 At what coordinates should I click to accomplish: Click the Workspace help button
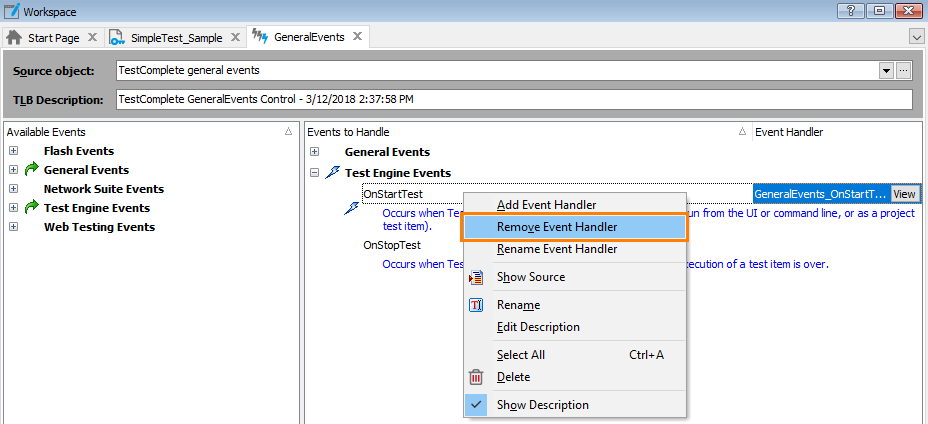click(x=850, y=11)
